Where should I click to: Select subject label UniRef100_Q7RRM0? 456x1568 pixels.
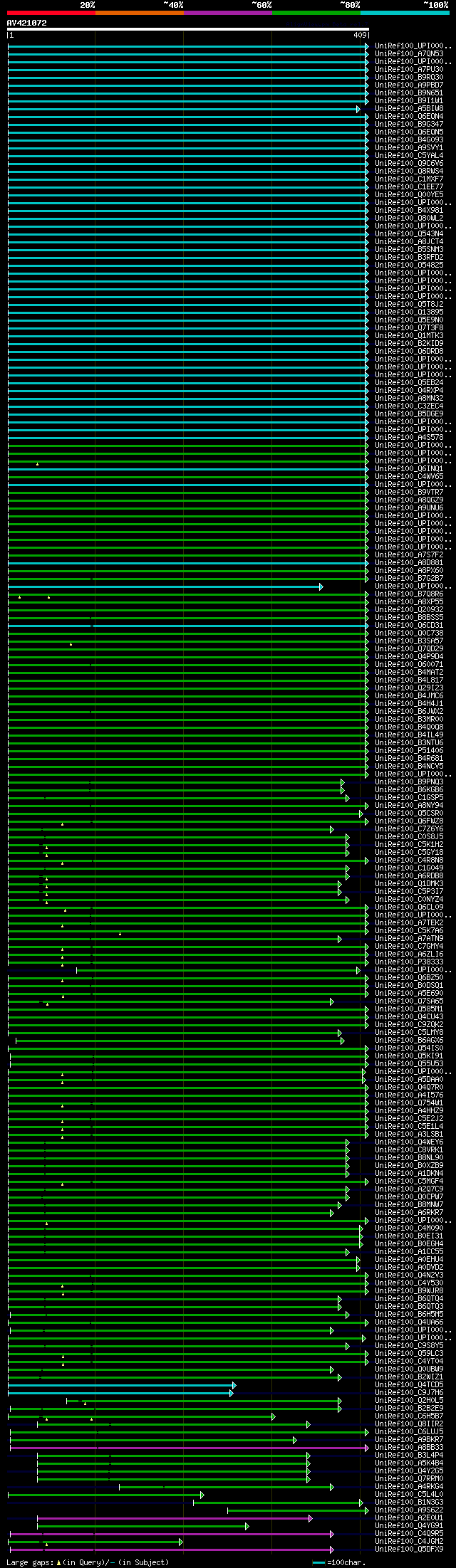coord(409,1479)
